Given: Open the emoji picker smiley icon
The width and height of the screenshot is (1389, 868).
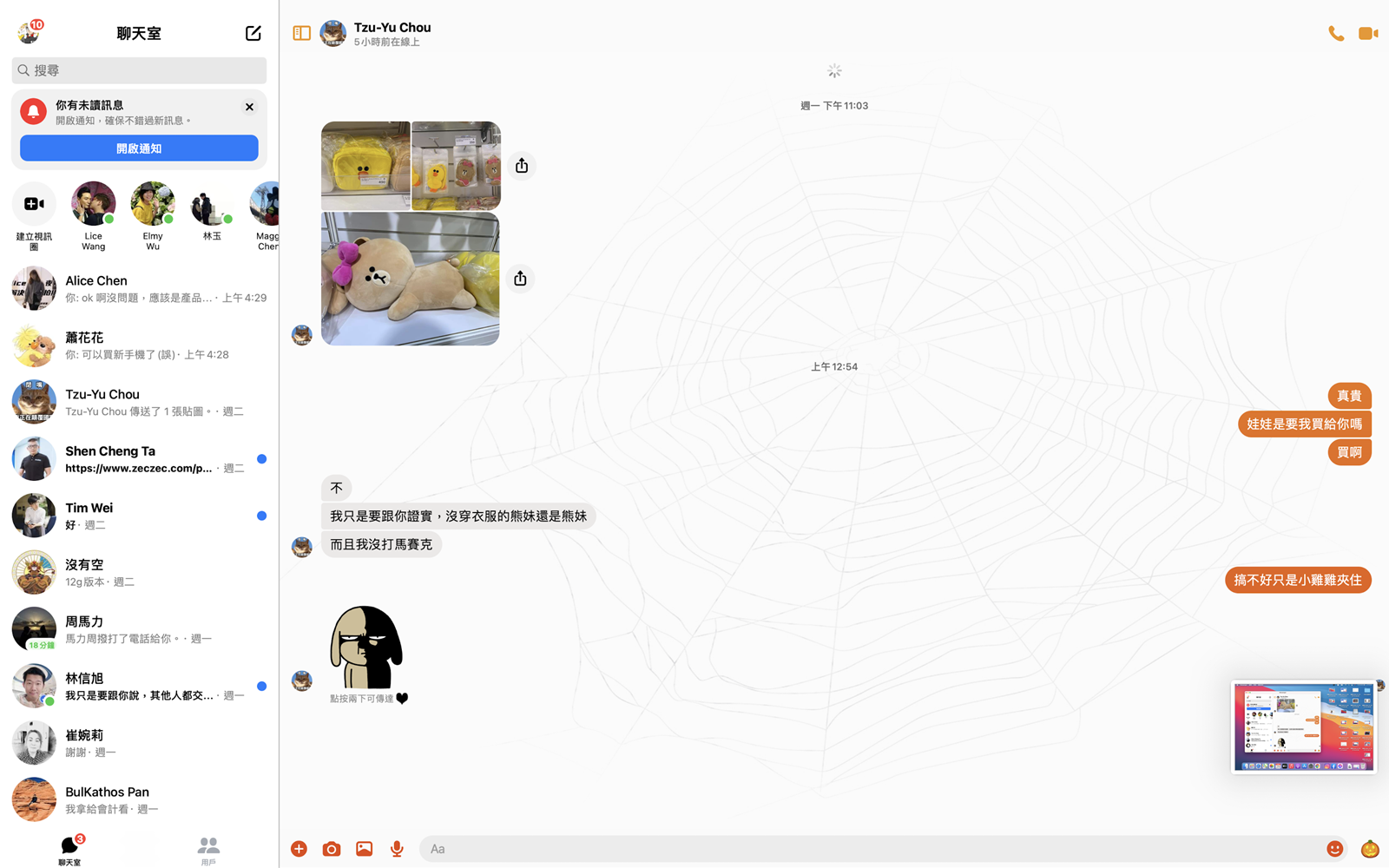Looking at the screenshot, I should (1334, 849).
